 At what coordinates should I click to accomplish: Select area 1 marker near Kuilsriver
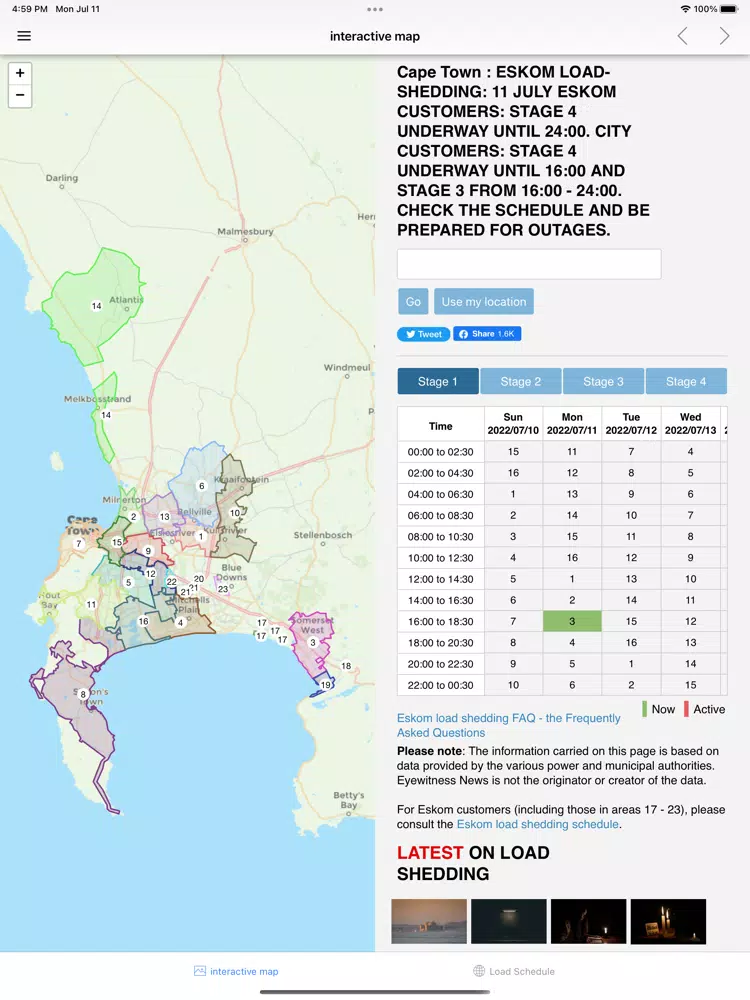pyautogui.click(x=200, y=536)
